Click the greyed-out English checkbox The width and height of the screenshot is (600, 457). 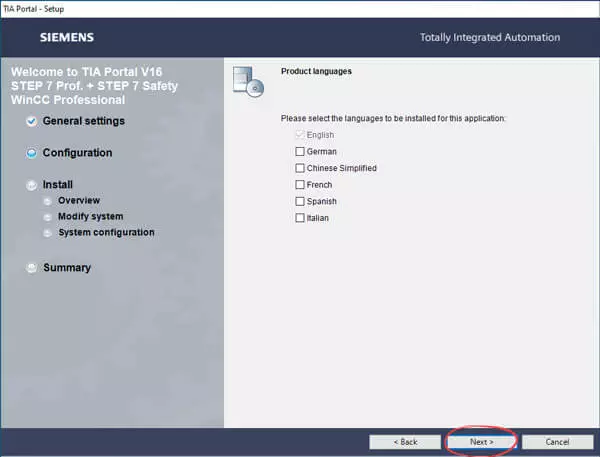(x=300, y=135)
